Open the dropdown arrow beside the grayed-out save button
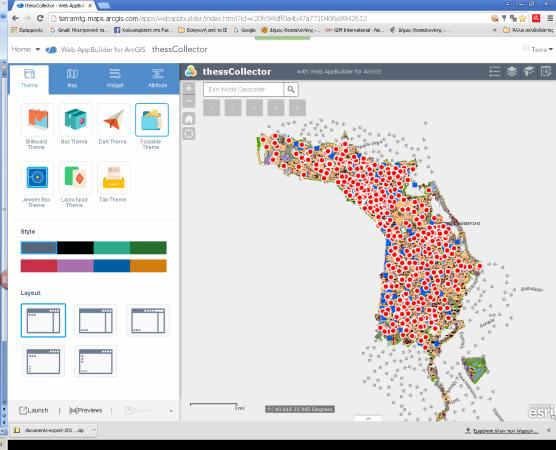This screenshot has width=556, height=450. [x=171, y=411]
